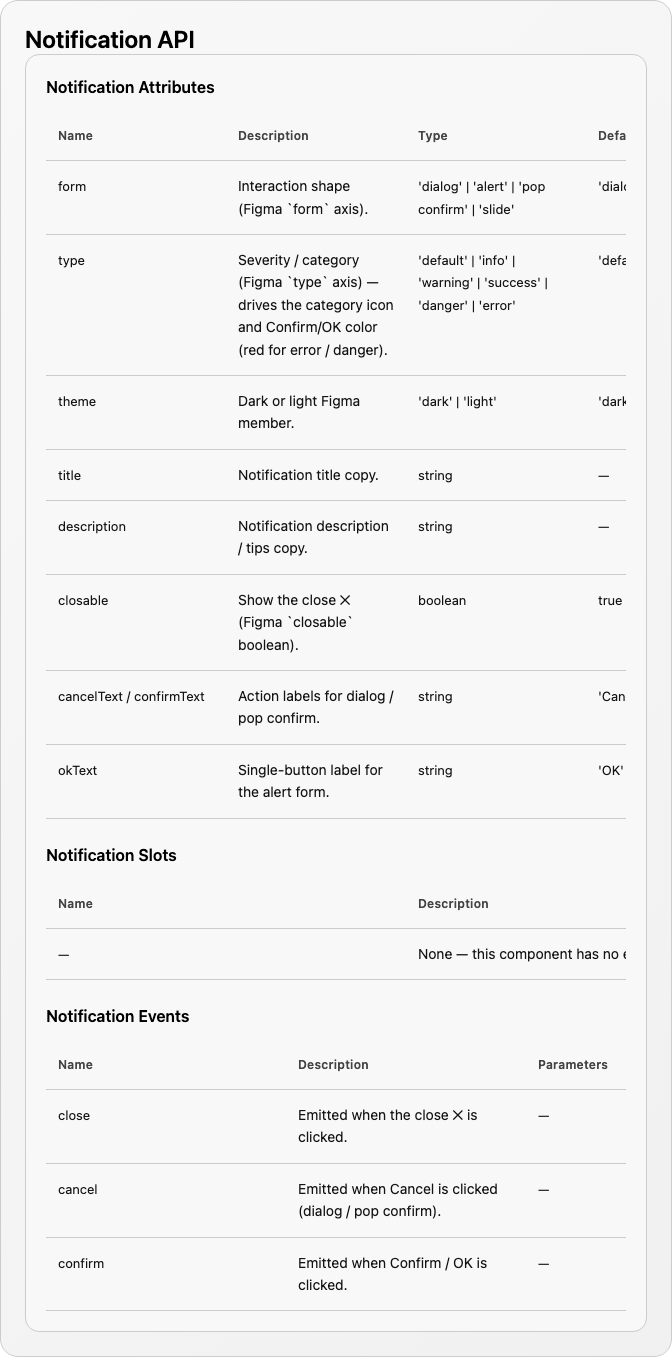Viewport: 672px width, 1358px height.
Task: Click the Notification Events section title
Action: [117, 1016]
